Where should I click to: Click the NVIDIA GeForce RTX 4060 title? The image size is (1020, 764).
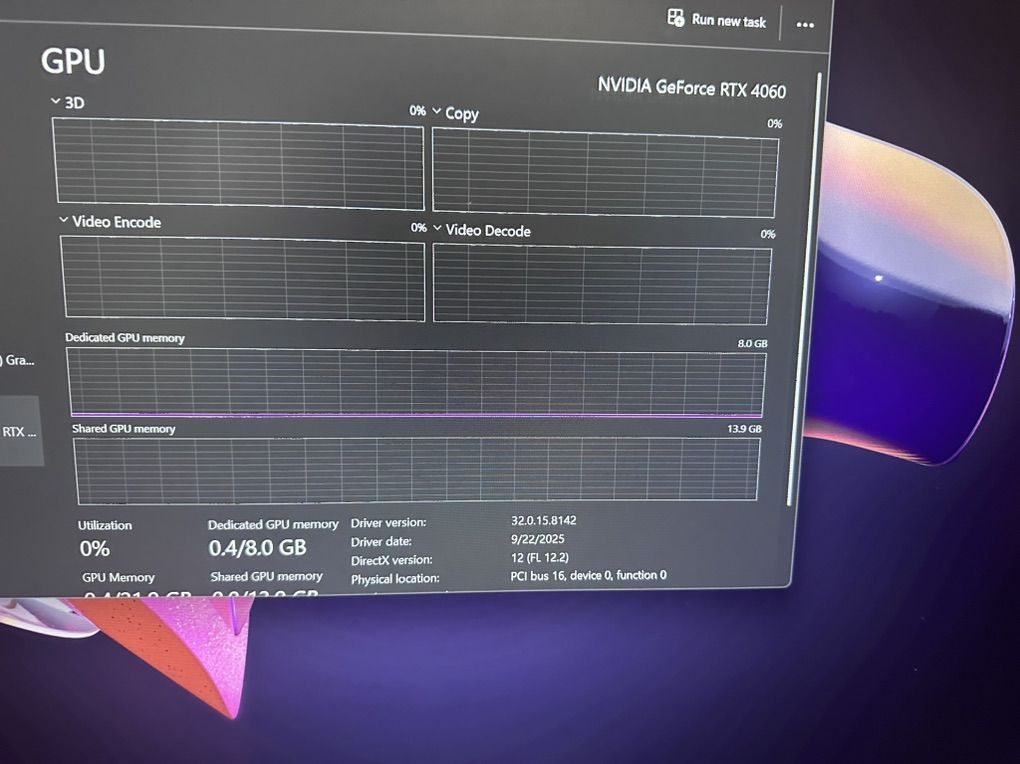[x=692, y=88]
